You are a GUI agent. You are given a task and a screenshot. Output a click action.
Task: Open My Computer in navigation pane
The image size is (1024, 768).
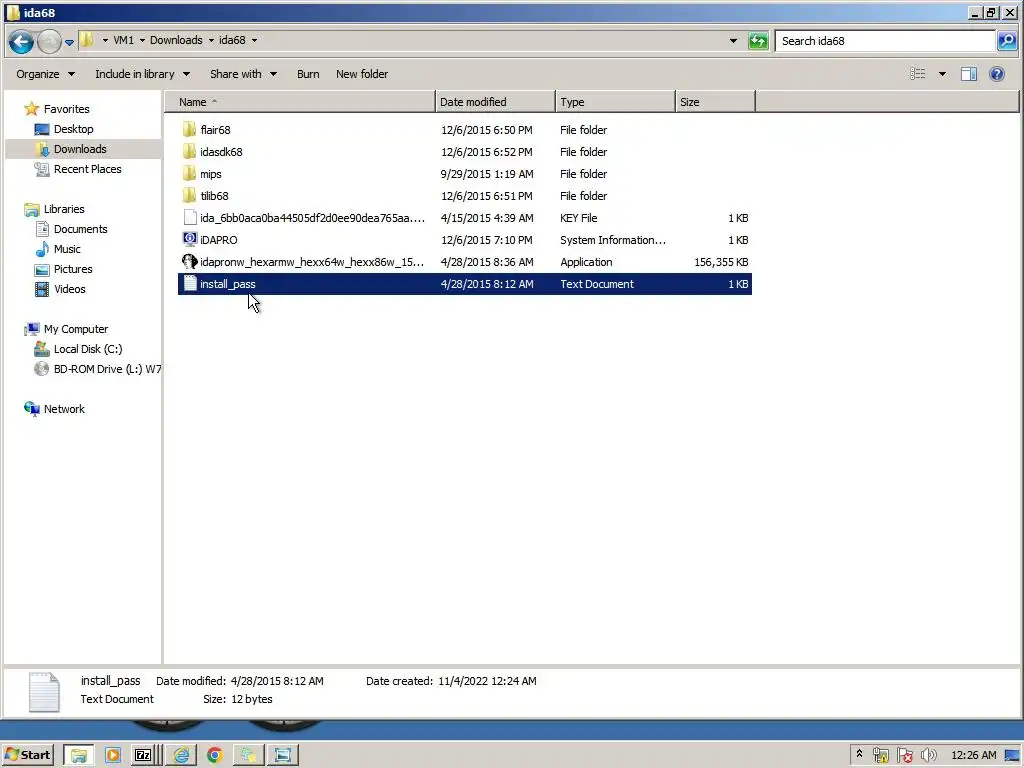click(76, 329)
